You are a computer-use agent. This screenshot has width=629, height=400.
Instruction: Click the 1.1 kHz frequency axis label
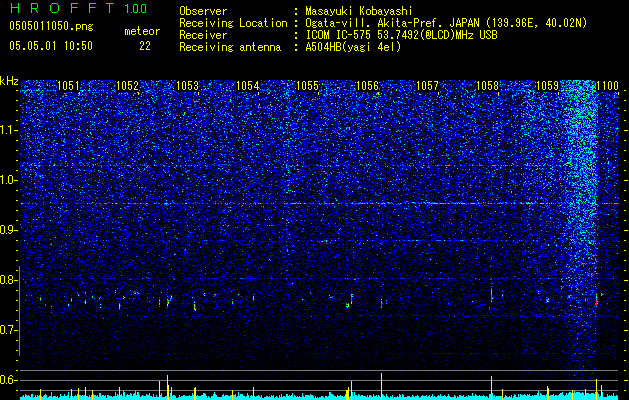(x=8, y=130)
